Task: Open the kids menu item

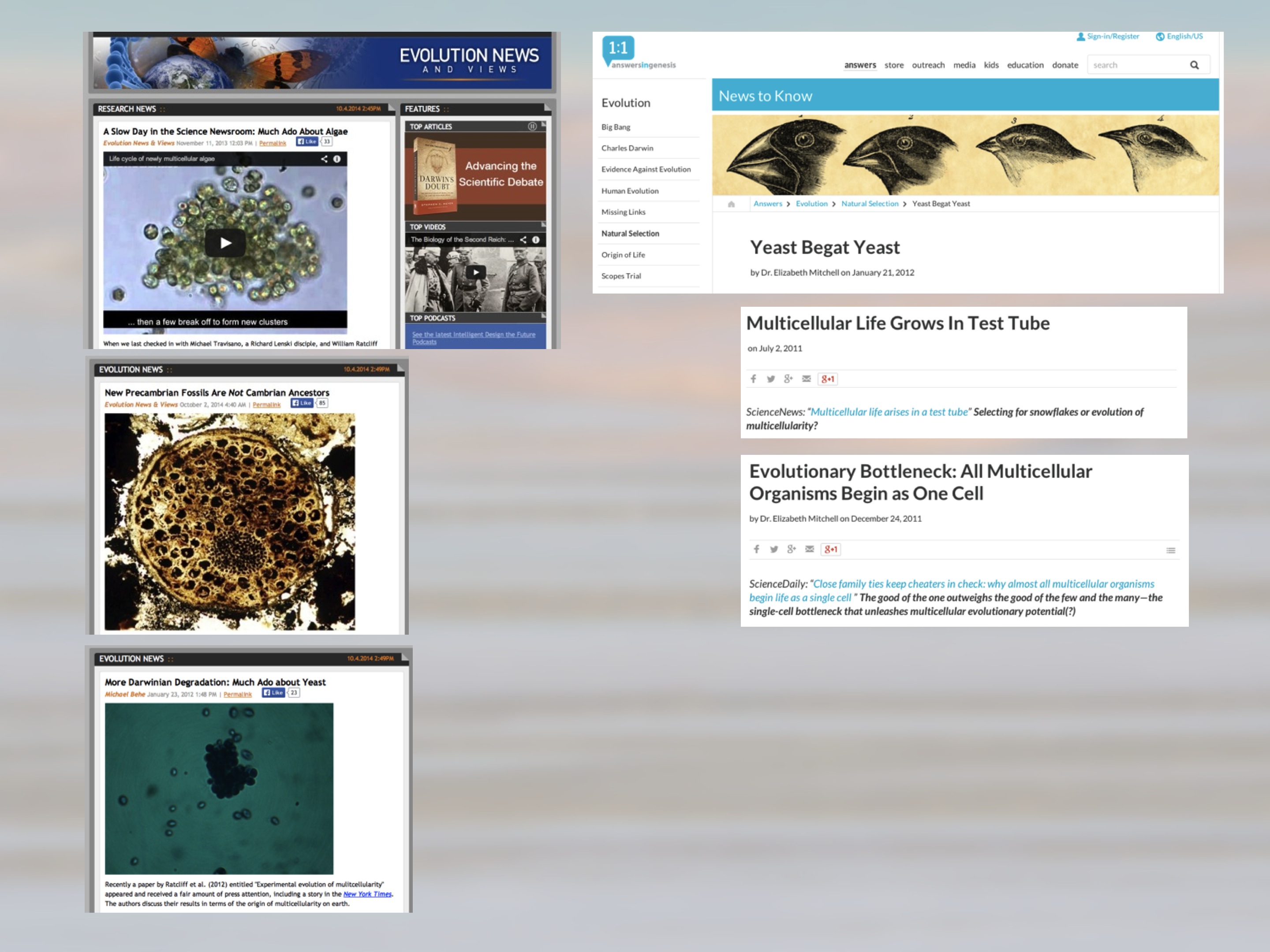Action: (x=992, y=65)
